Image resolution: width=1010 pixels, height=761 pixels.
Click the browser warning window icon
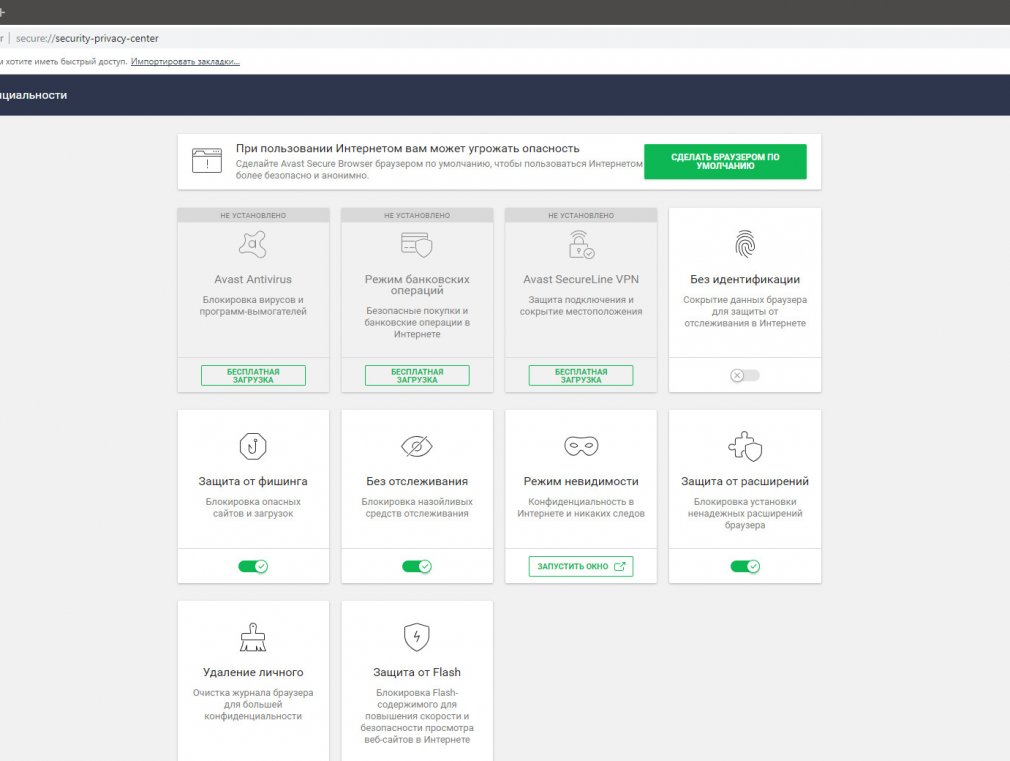207,161
